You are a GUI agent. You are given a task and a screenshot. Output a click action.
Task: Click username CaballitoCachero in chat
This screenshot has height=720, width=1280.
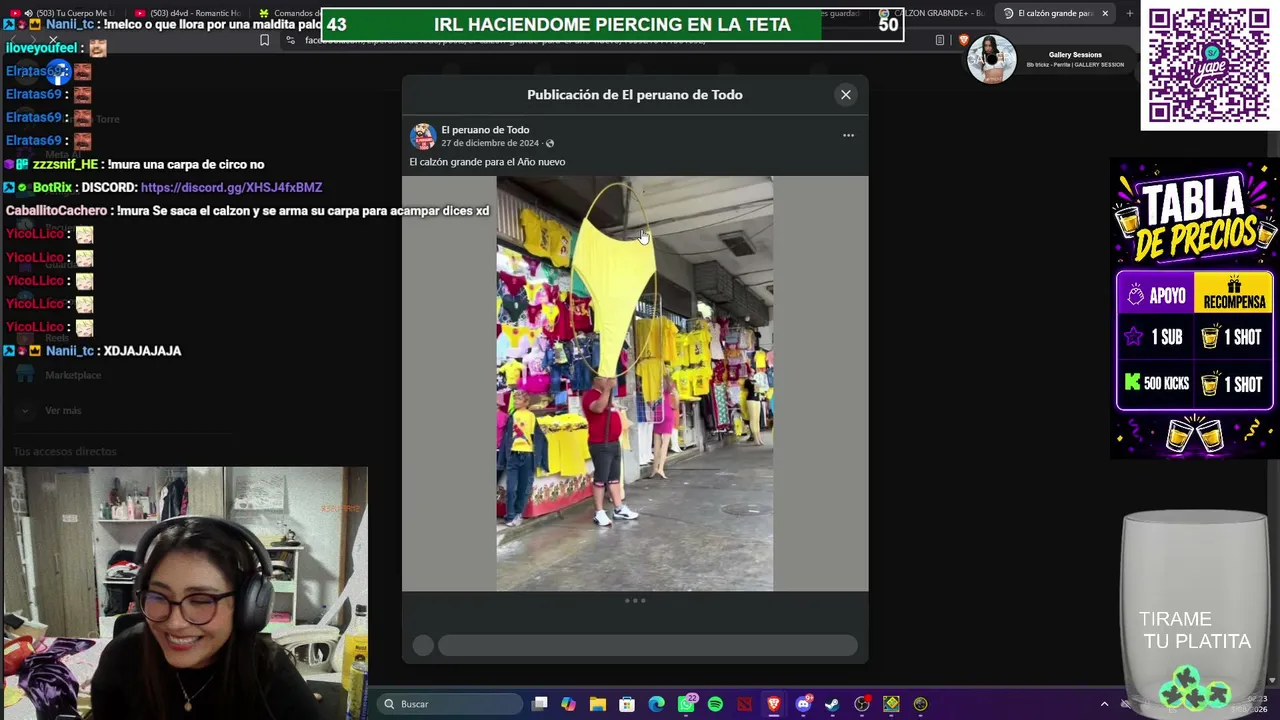click(56, 211)
